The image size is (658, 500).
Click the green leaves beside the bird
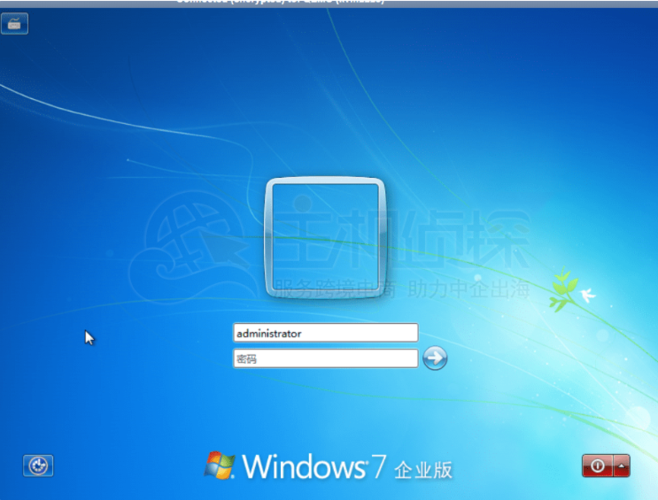562,289
